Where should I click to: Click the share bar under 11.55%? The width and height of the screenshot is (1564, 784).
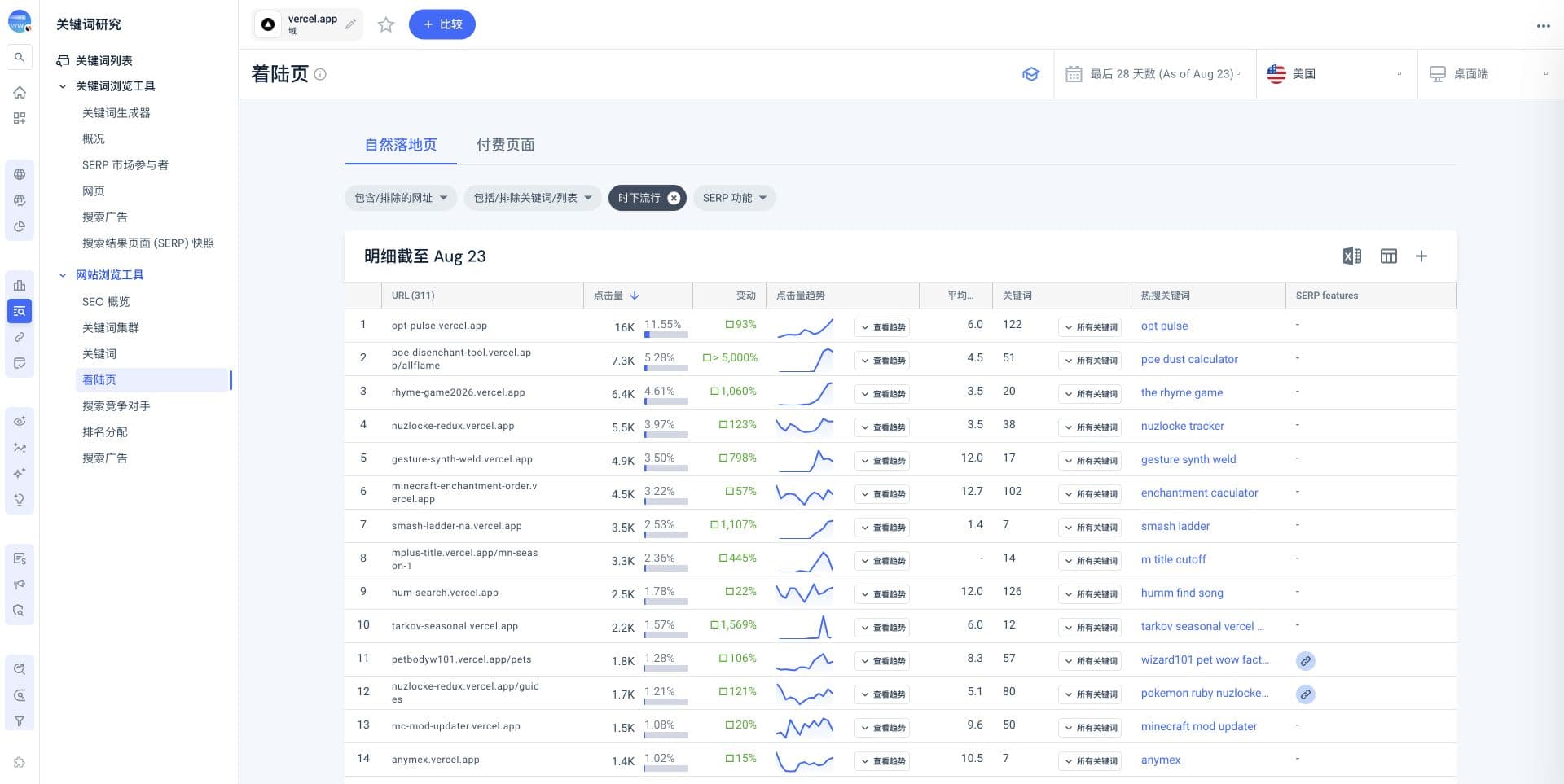pyautogui.click(x=666, y=335)
